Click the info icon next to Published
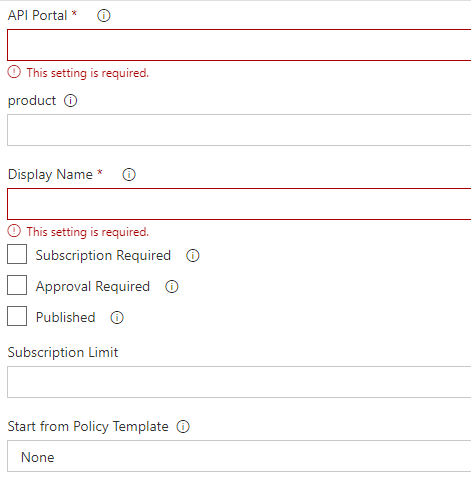The height and width of the screenshot is (485, 471). 117,318
